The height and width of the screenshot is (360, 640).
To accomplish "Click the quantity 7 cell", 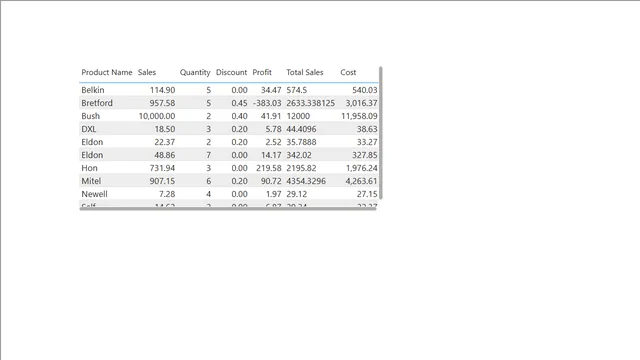I will [209, 155].
